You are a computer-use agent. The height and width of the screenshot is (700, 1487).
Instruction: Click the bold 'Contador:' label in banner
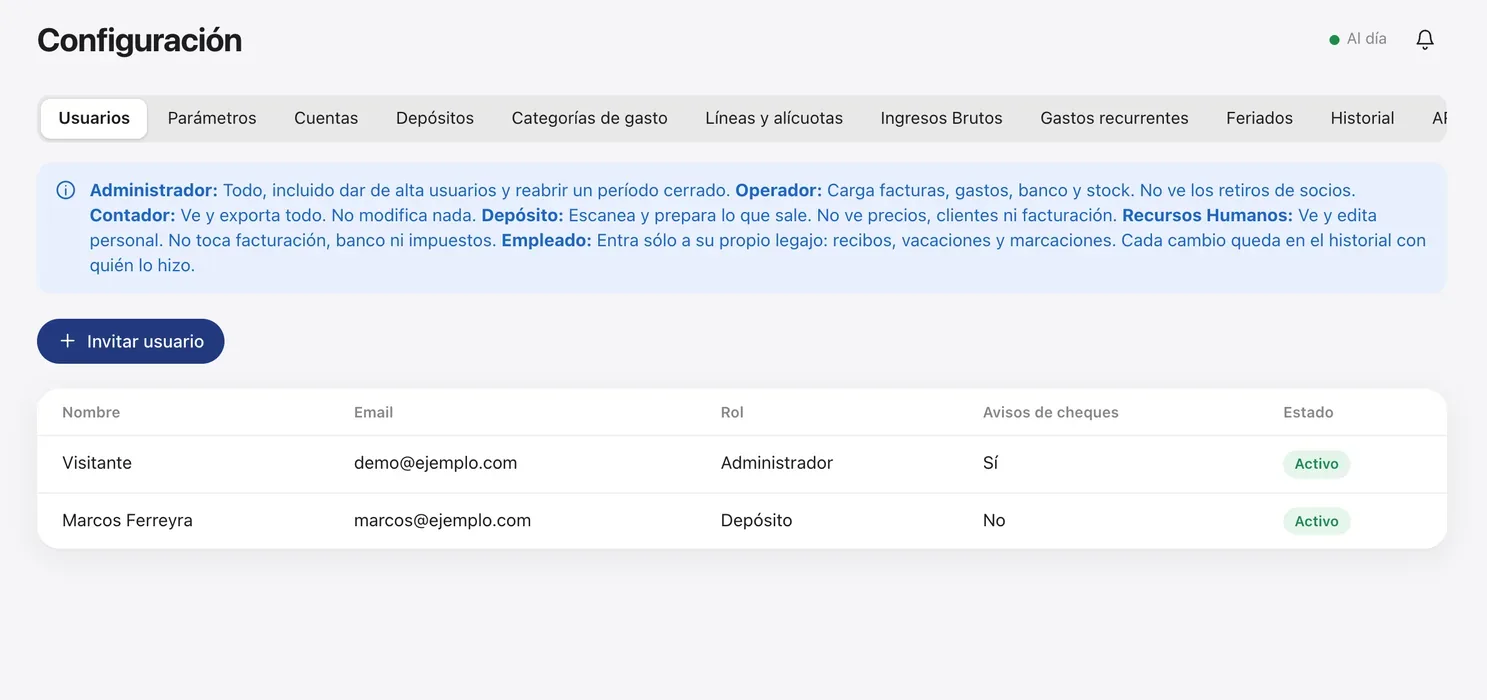tap(133, 215)
